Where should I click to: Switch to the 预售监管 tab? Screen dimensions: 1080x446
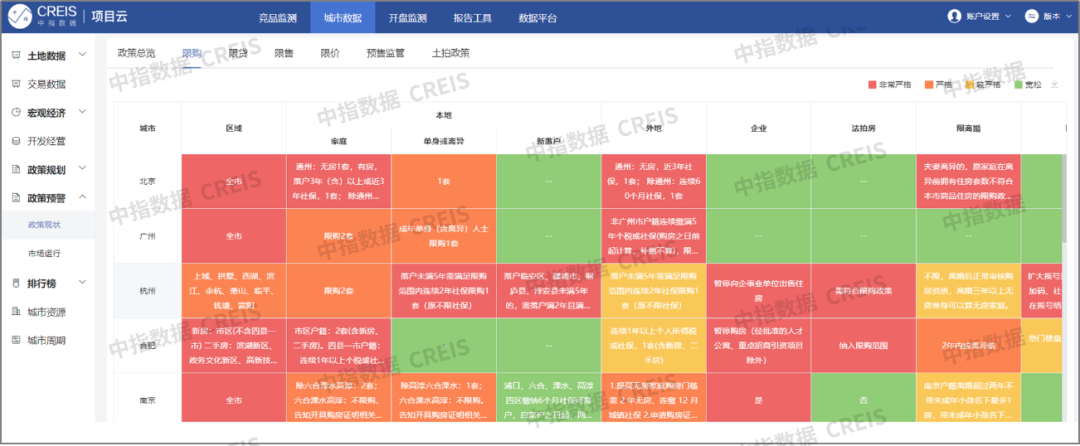tap(385, 53)
